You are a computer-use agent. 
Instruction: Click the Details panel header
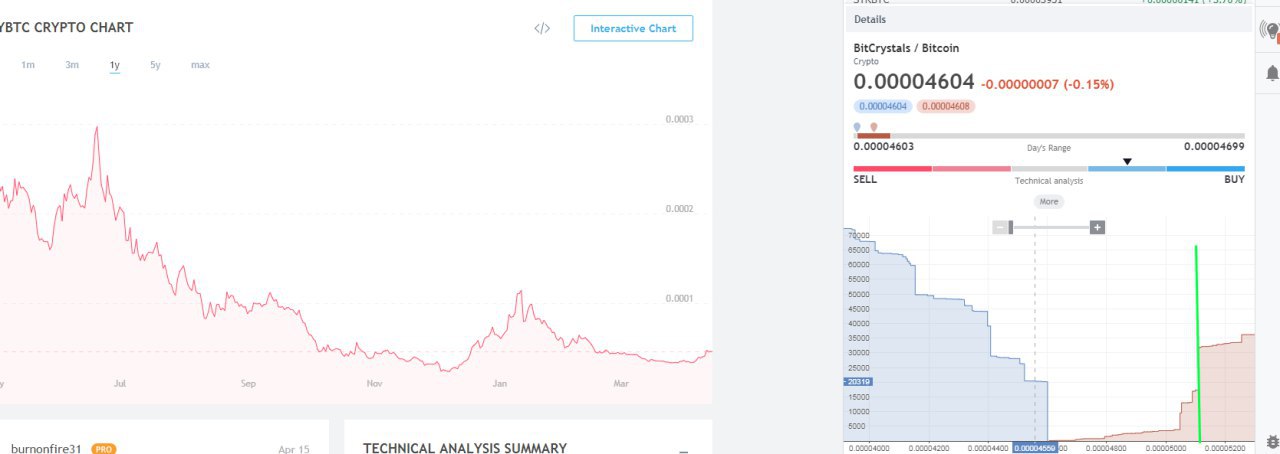click(x=1049, y=19)
